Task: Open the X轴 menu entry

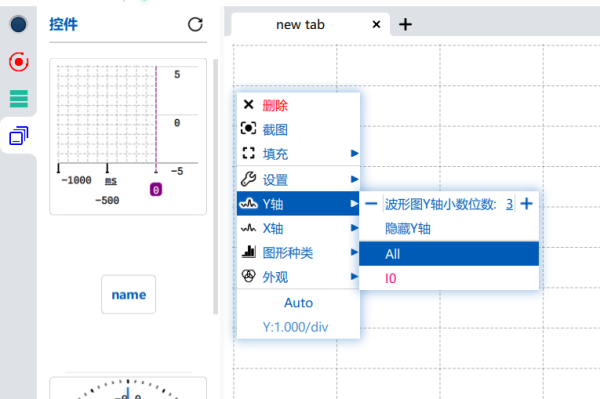Action: pyautogui.click(x=298, y=228)
